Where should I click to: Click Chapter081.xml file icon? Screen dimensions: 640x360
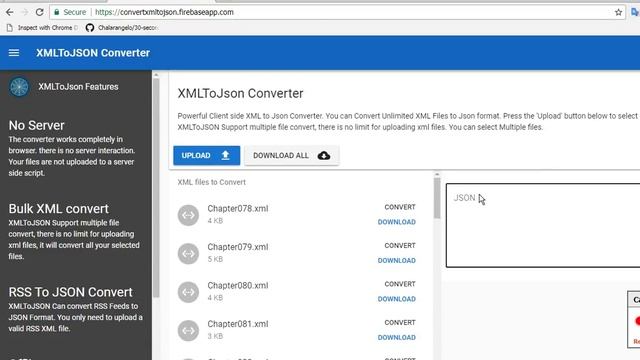point(188,330)
